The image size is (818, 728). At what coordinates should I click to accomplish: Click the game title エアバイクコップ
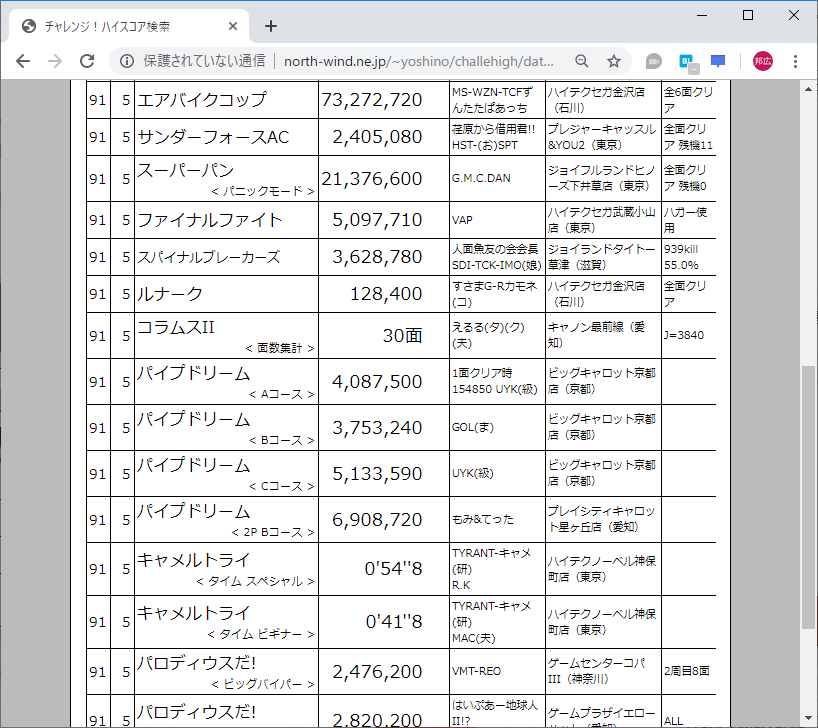(202, 100)
